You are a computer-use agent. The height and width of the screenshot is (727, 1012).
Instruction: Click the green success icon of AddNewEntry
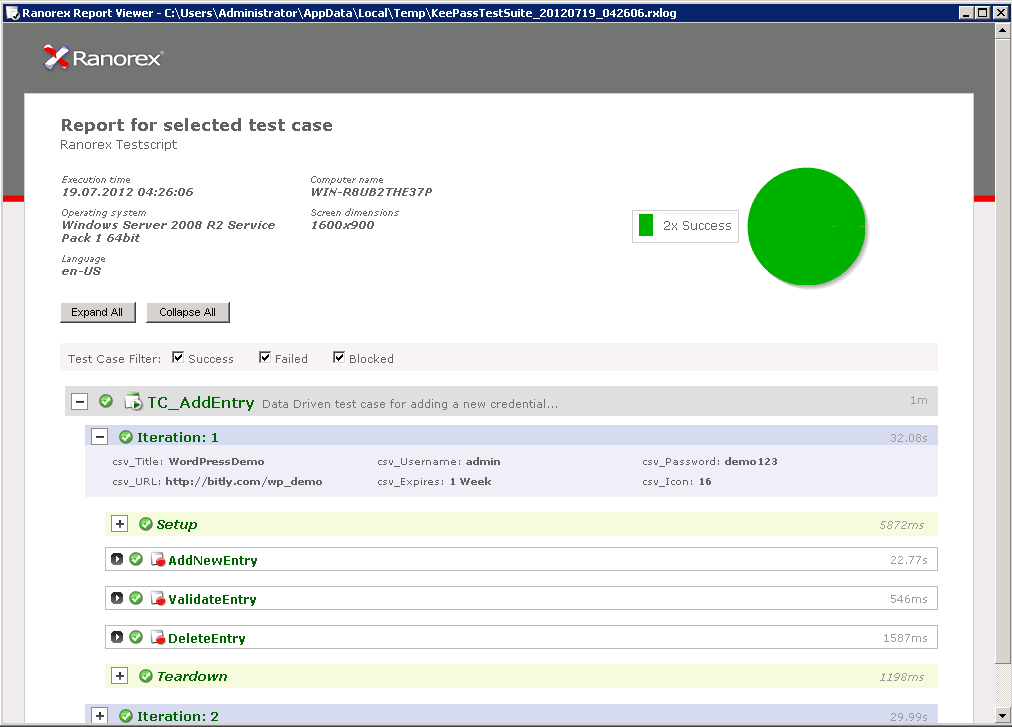click(x=136, y=559)
